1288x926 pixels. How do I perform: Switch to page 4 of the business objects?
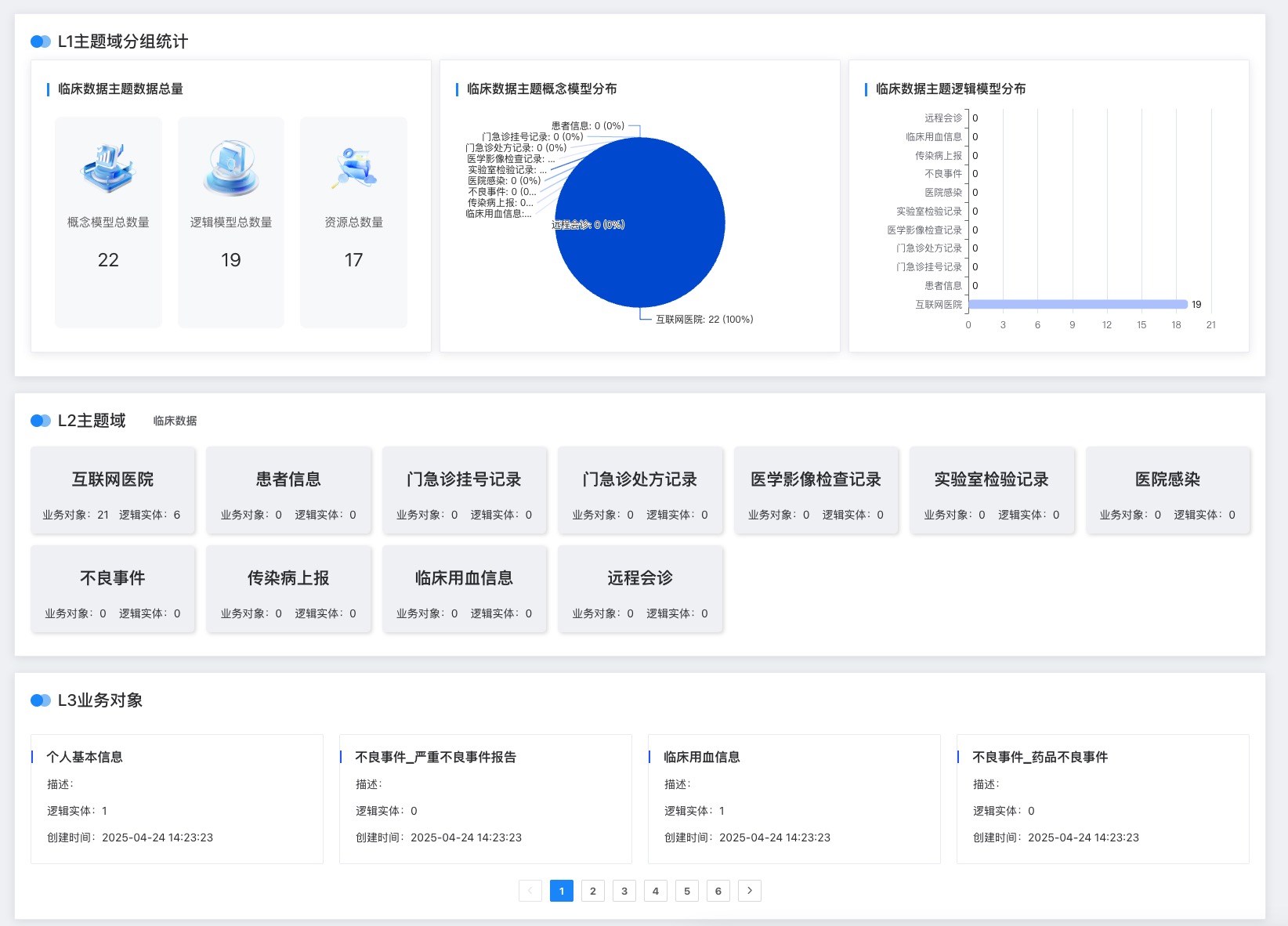(656, 891)
